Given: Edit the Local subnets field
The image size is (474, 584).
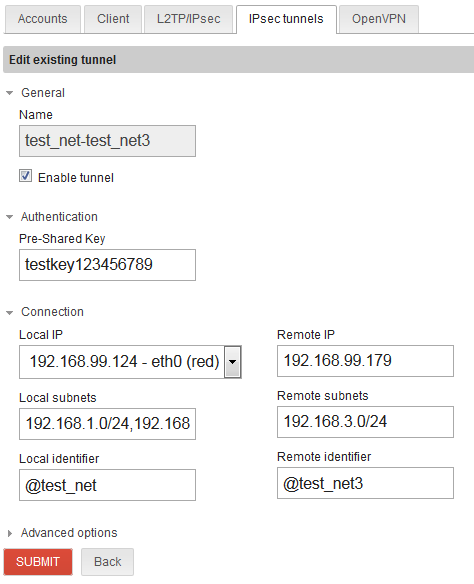Looking at the screenshot, I should coord(107,424).
